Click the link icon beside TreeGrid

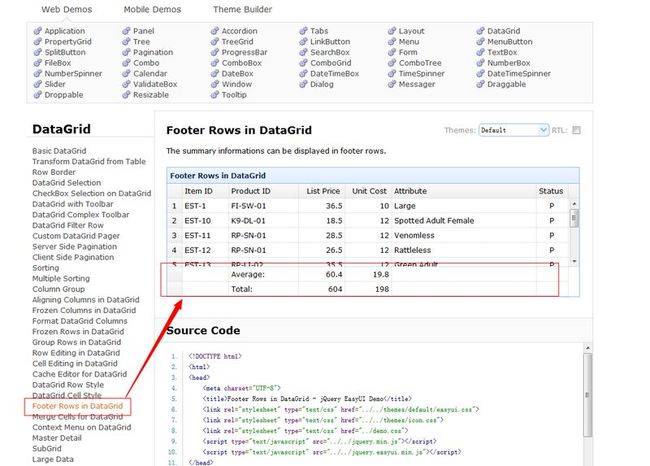pyautogui.click(x=215, y=41)
